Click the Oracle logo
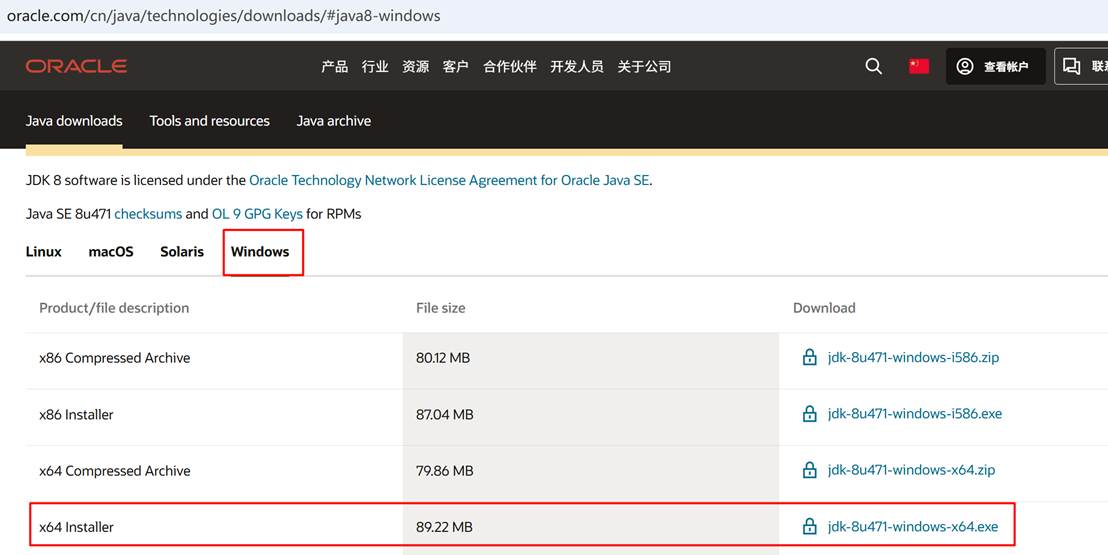 pos(76,66)
